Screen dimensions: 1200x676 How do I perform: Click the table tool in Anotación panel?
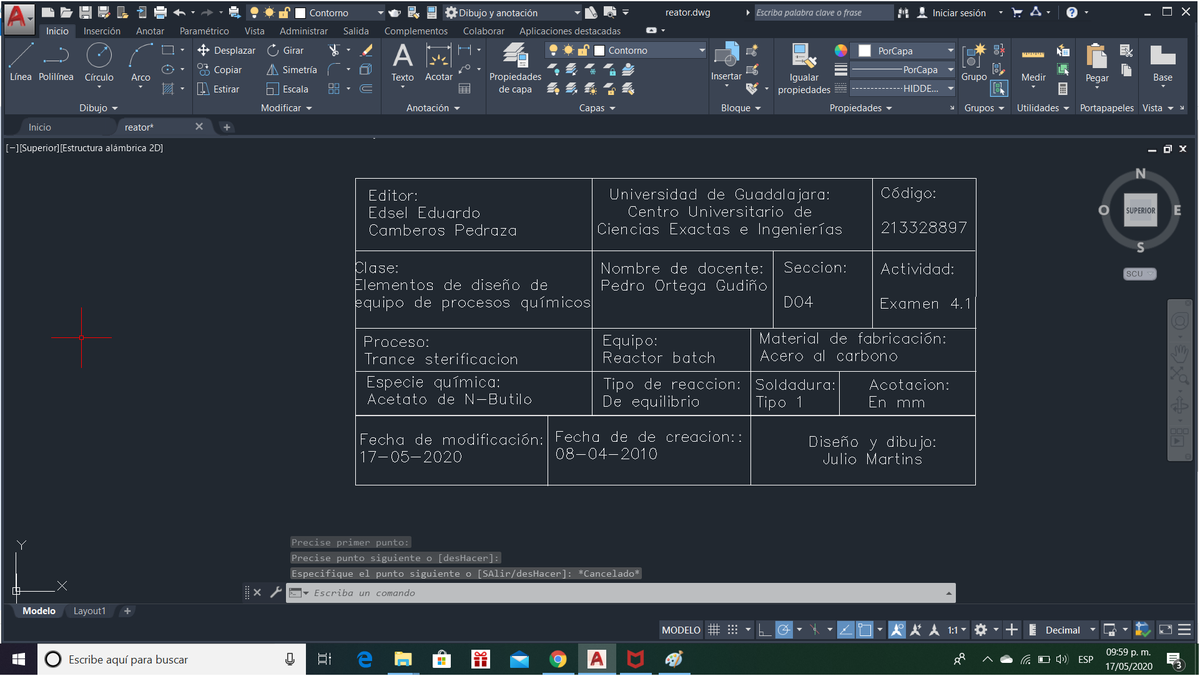tap(464, 89)
